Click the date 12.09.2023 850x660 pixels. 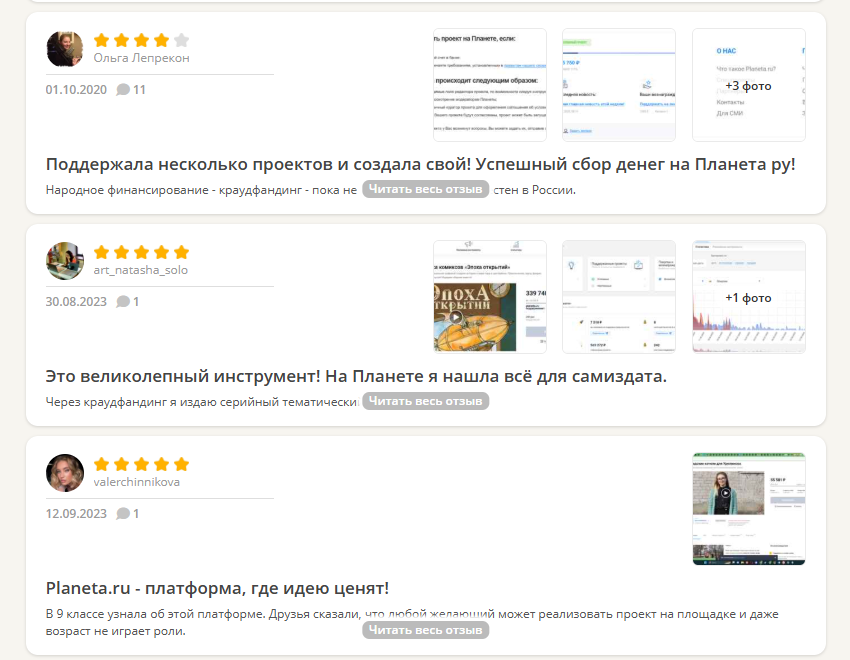76,514
